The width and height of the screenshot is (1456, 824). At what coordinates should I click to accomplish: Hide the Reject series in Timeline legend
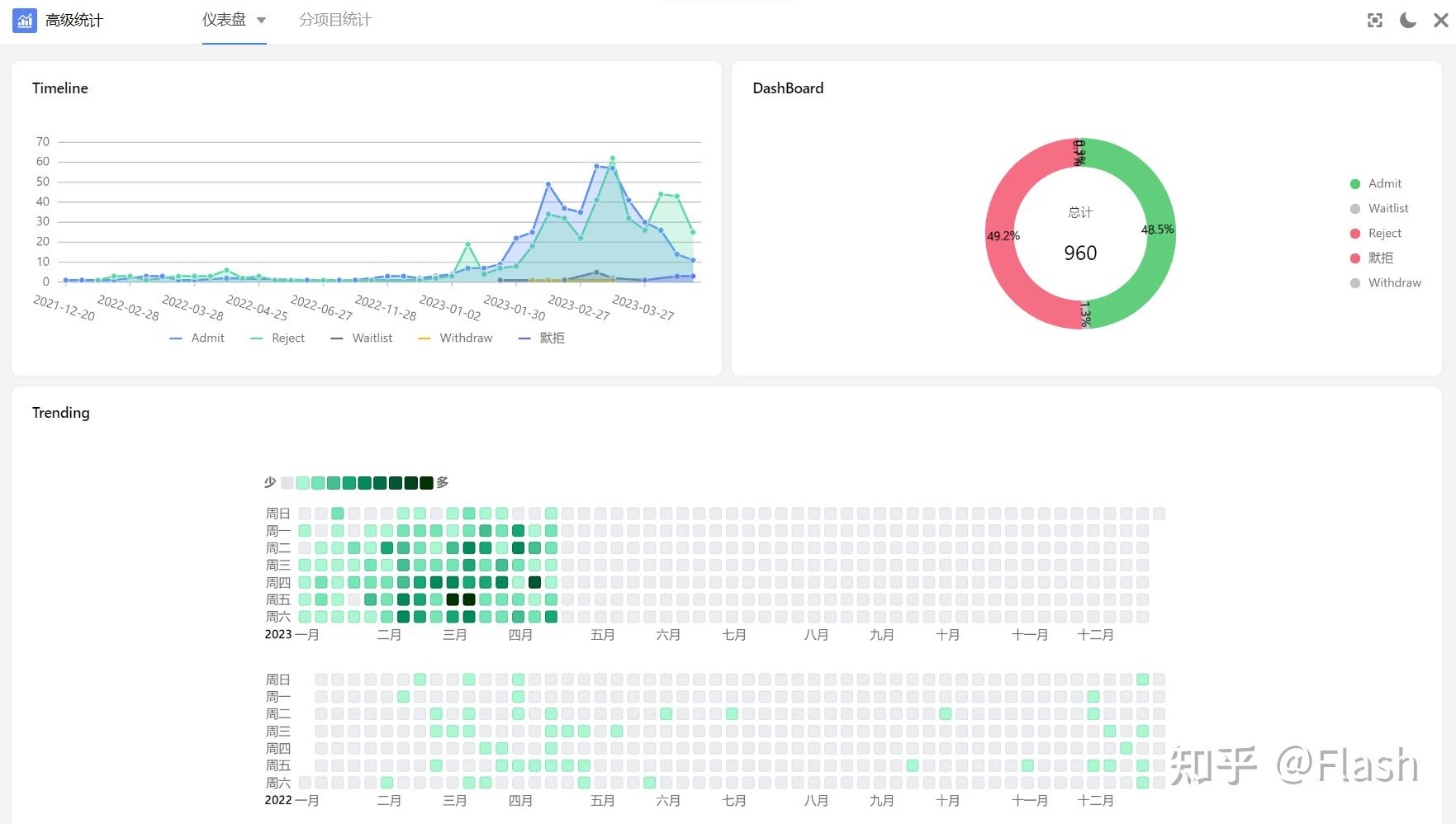(x=277, y=338)
